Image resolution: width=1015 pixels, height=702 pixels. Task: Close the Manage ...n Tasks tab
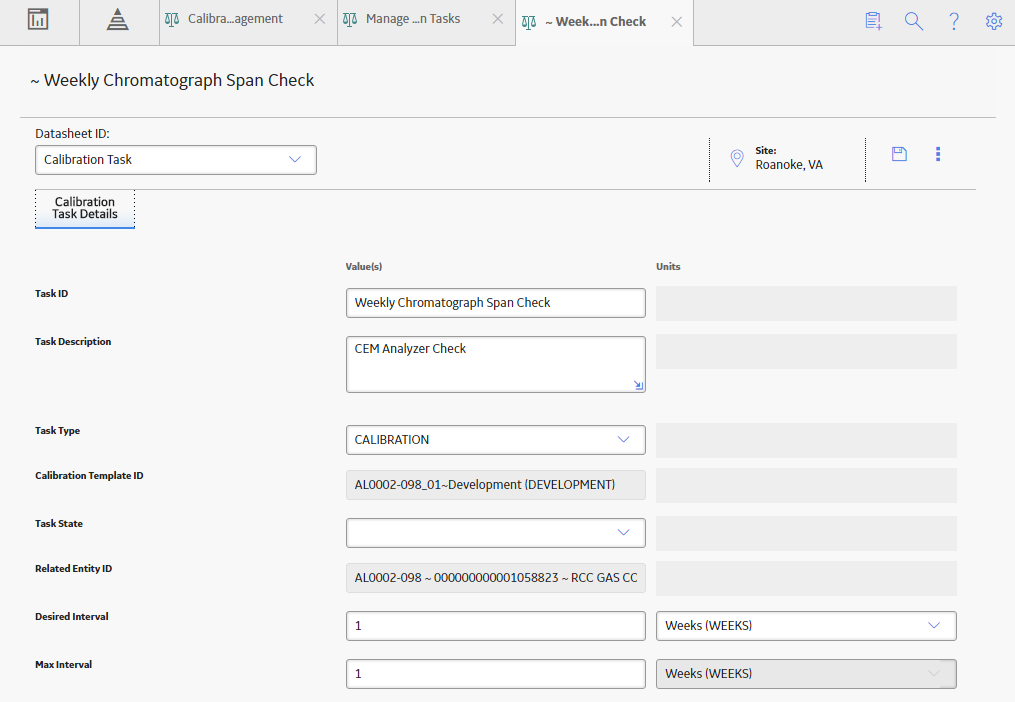tap(498, 19)
